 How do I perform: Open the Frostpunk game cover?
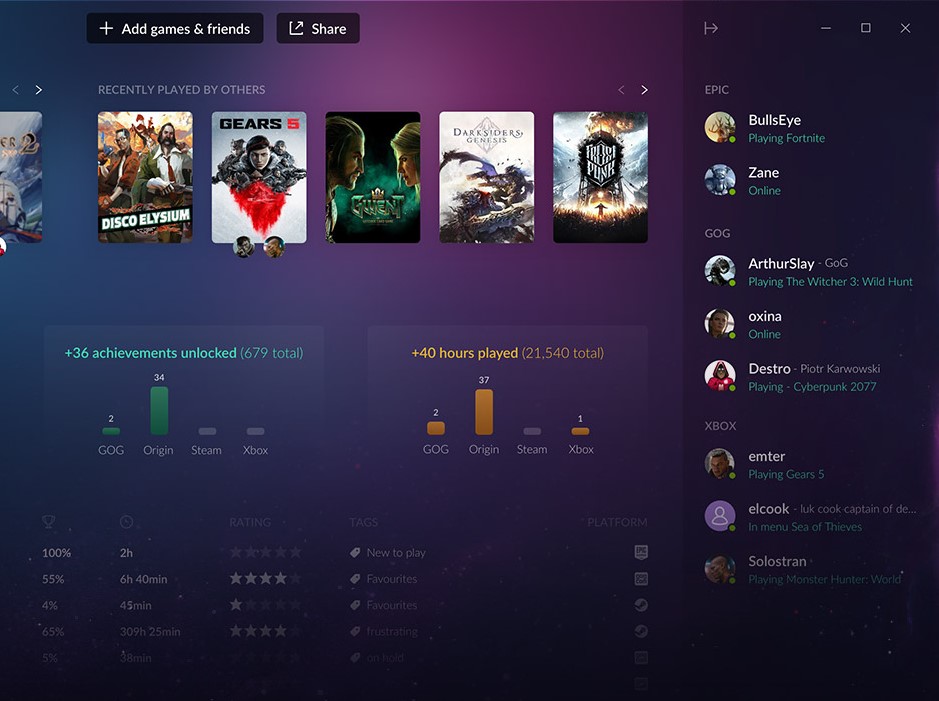coord(600,177)
